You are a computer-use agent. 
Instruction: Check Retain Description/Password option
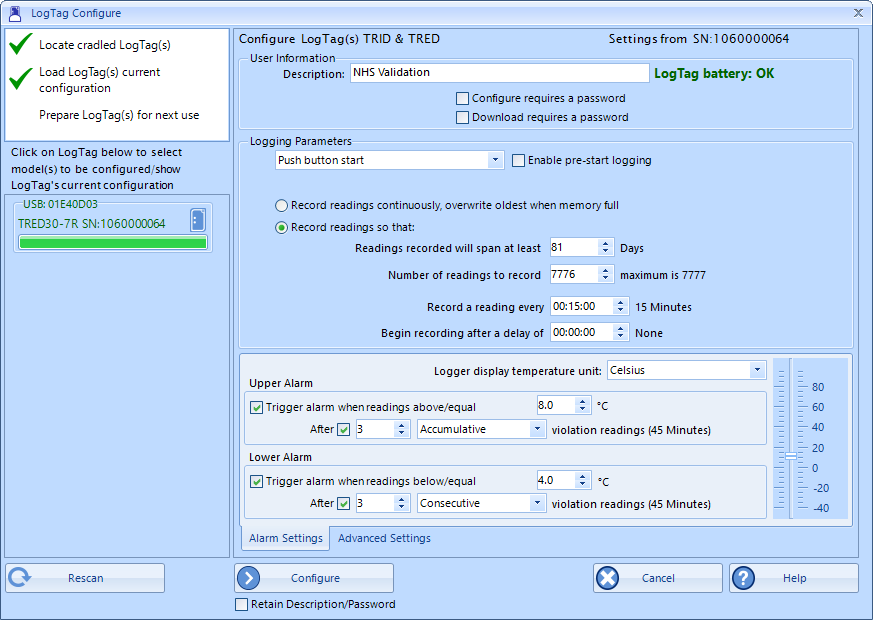tap(241, 604)
